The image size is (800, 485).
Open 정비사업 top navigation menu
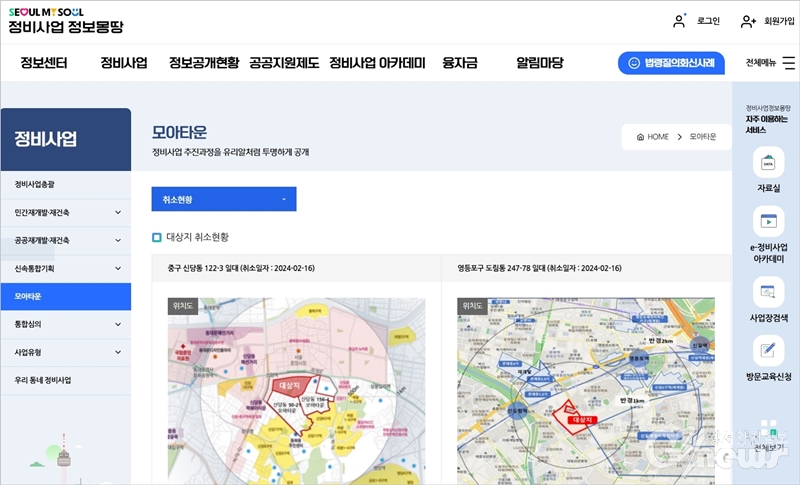(x=124, y=63)
